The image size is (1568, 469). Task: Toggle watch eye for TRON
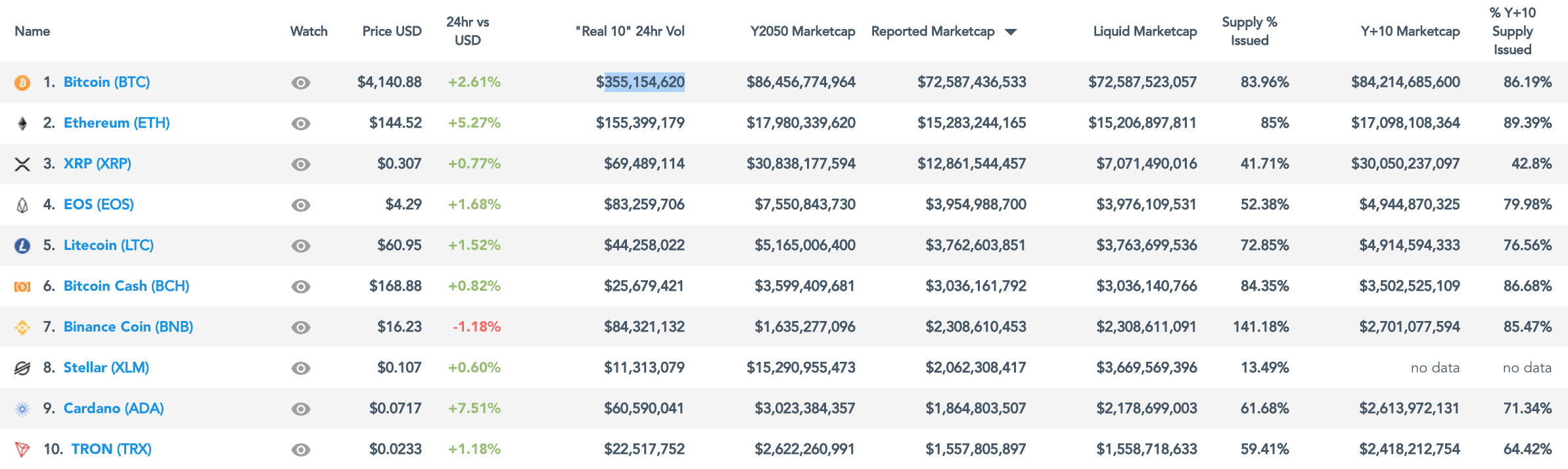(x=301, y=450)
